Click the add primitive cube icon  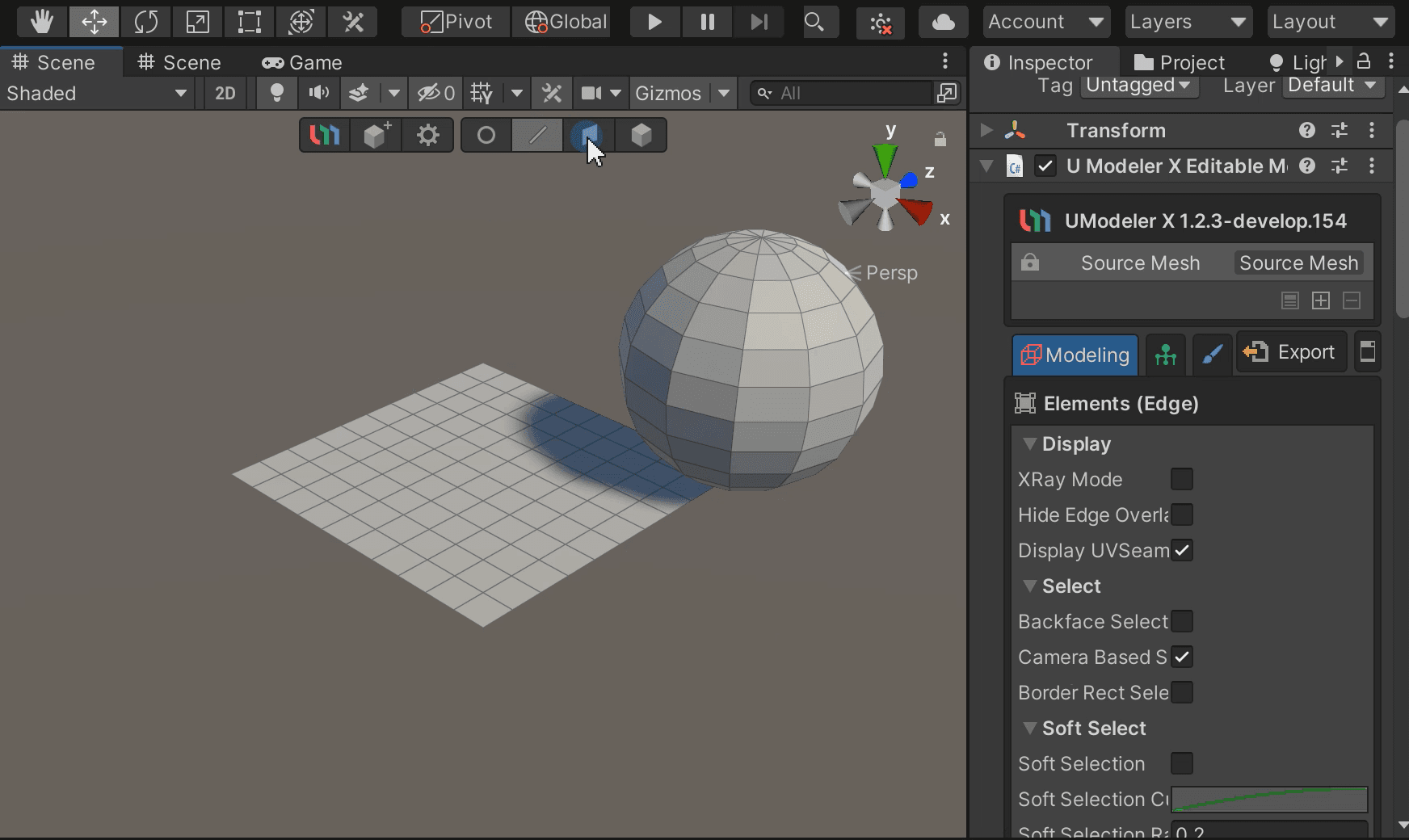[376, 135]
